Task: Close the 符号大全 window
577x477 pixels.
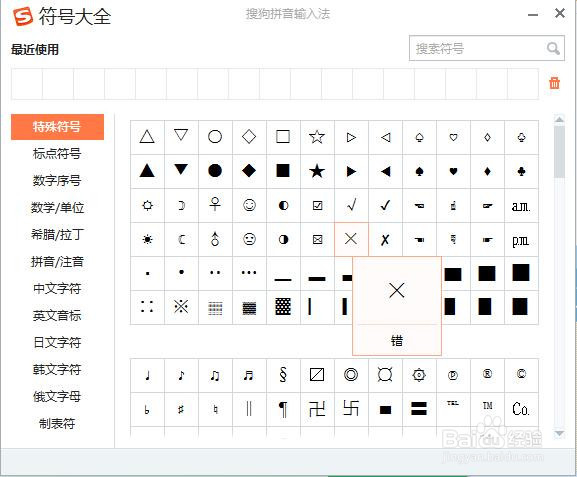Action: (x=560, y=13)
